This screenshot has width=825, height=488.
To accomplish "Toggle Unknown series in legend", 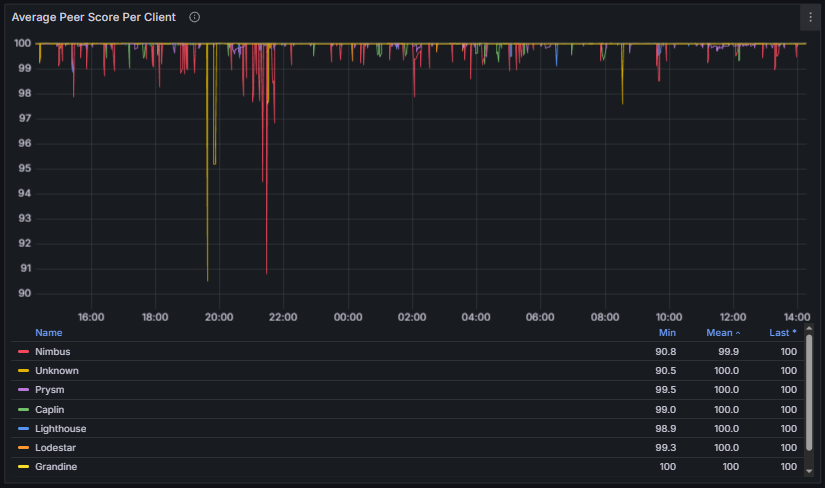I will click(x=56, y=371).
